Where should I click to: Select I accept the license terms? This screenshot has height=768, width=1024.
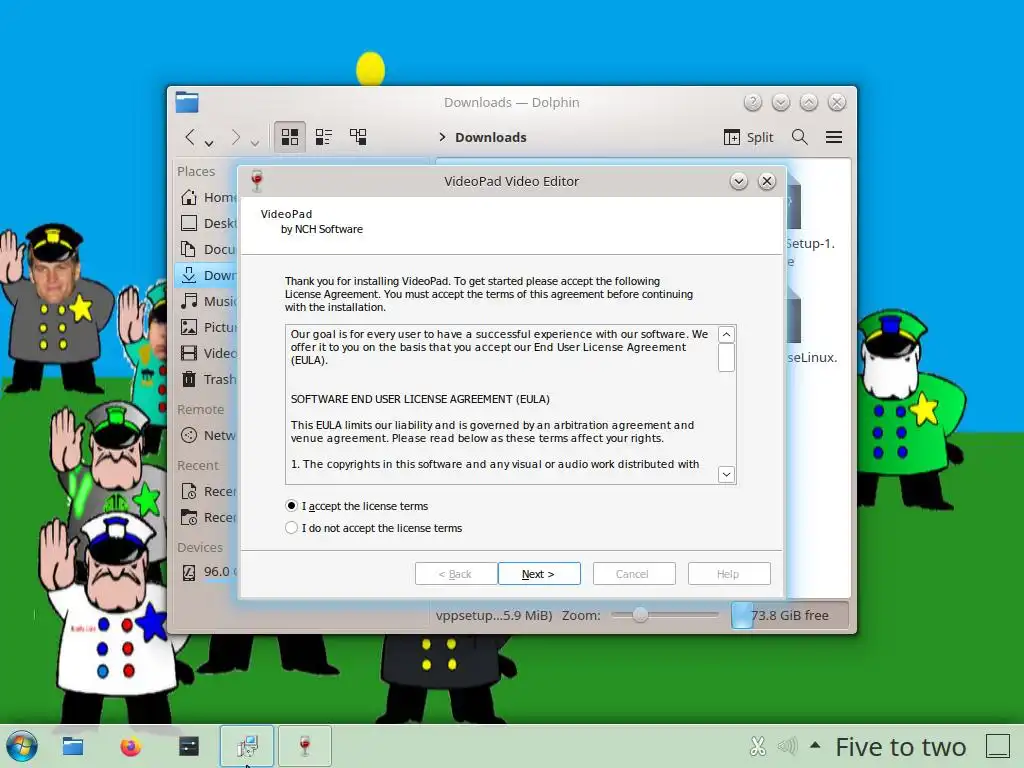(x=357, y=506)
